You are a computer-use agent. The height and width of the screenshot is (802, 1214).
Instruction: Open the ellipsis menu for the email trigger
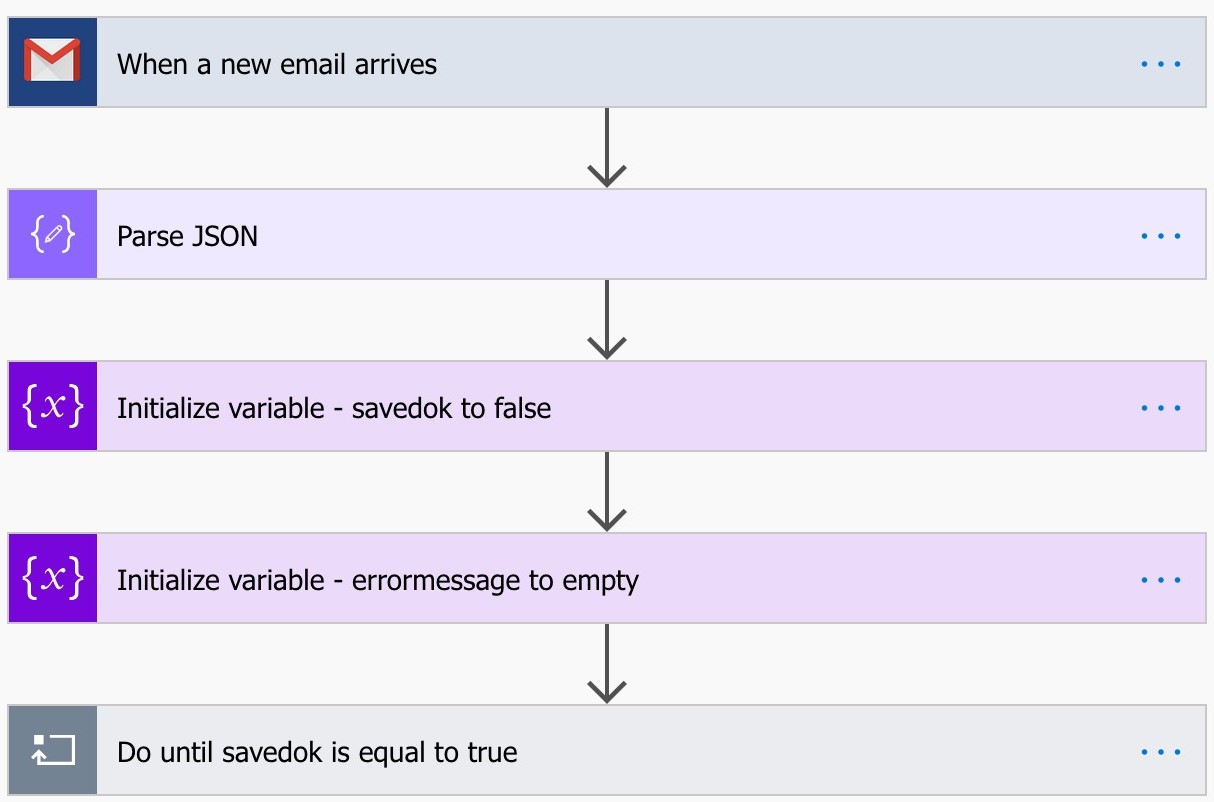tap(1160, 64)
